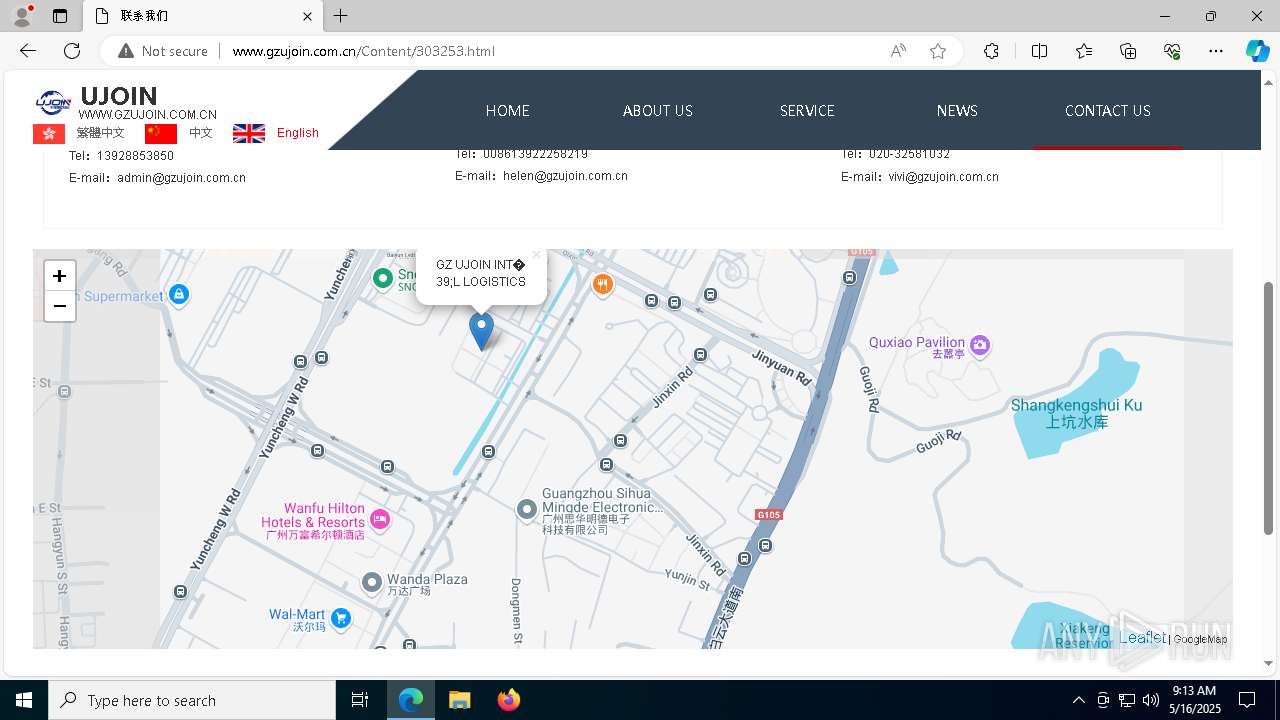Select China flag language icon
1280x720 pixels.
161,133
